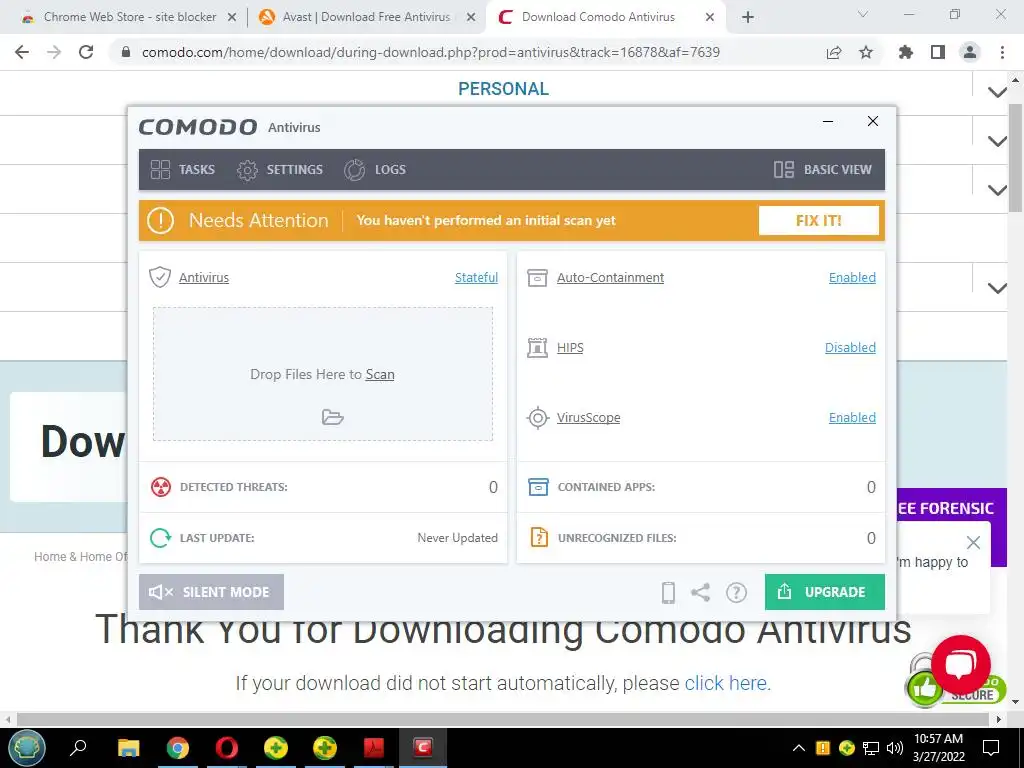Expand the PERSONAL menu chevron

click(997, 92)
